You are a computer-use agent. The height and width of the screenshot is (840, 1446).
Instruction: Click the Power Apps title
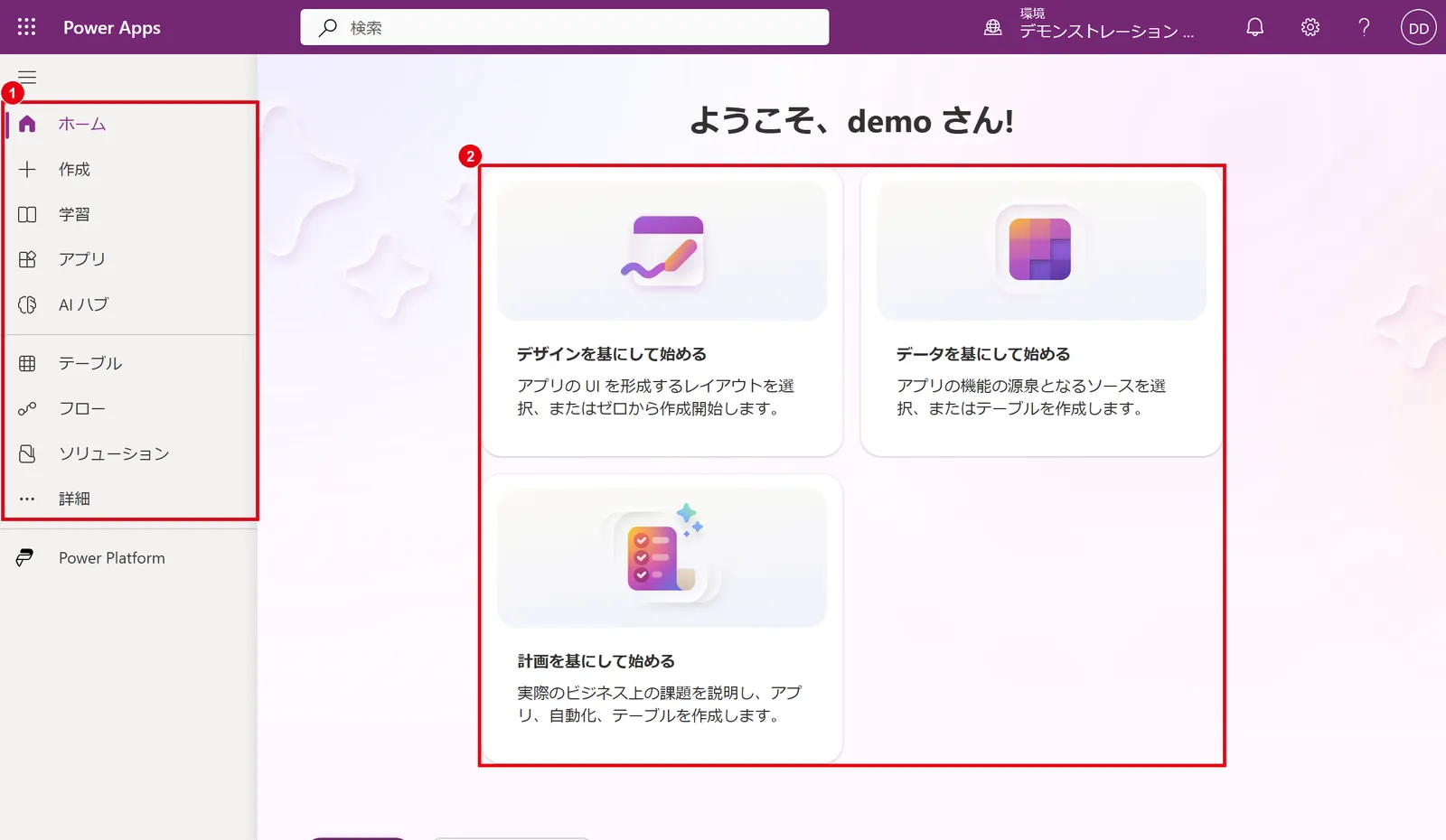pos(112,27)
